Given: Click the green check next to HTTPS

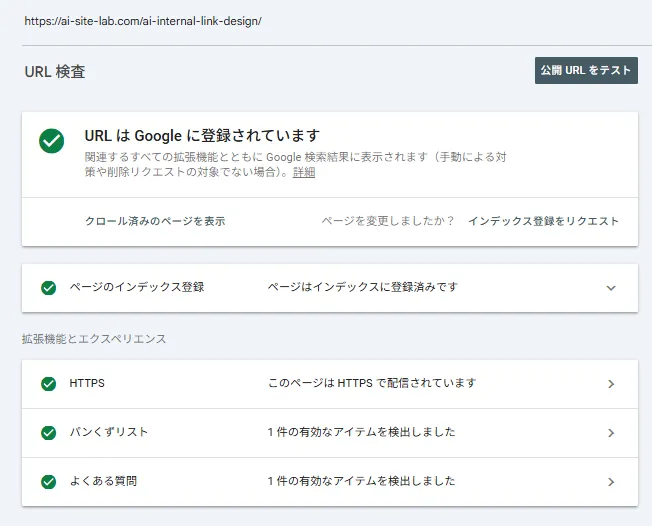Looking at the screenshot, I should pos(49,384).
